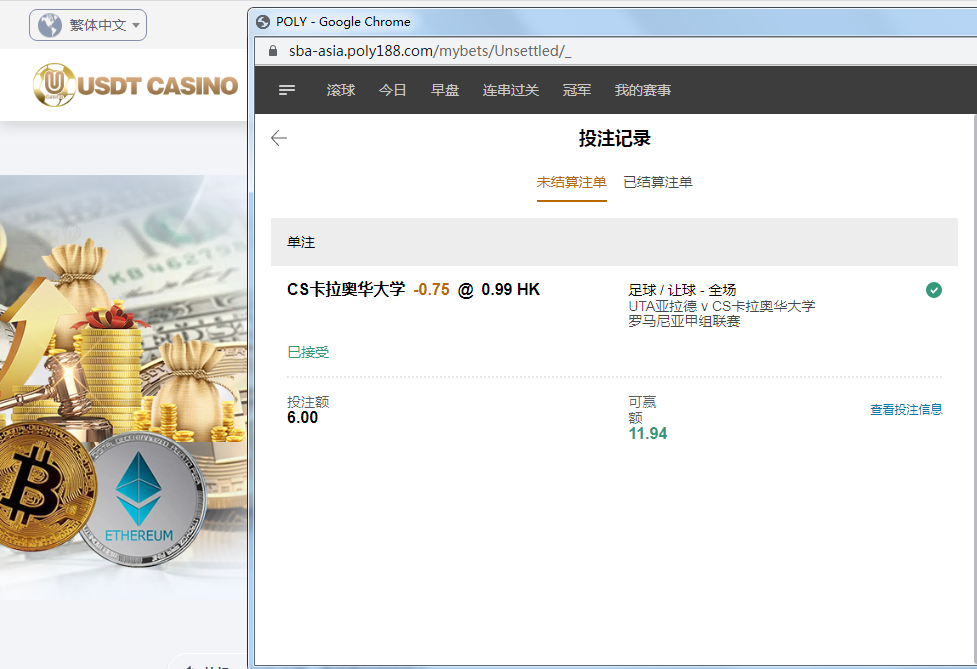
Task: Open the 冠军 menu item
Action: pyautogui.click(x=576, y=90)
